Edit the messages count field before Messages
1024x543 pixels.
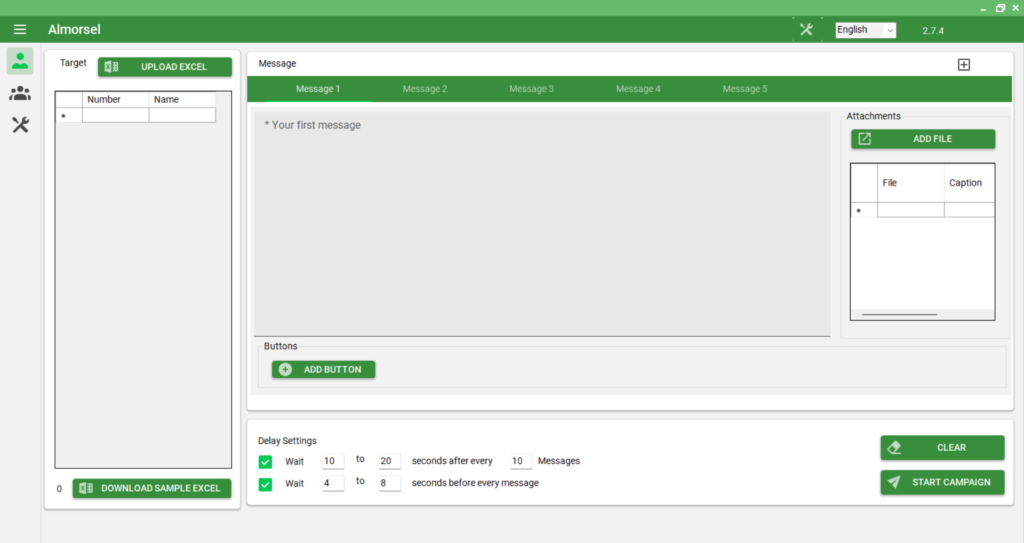tap(520, 461)
